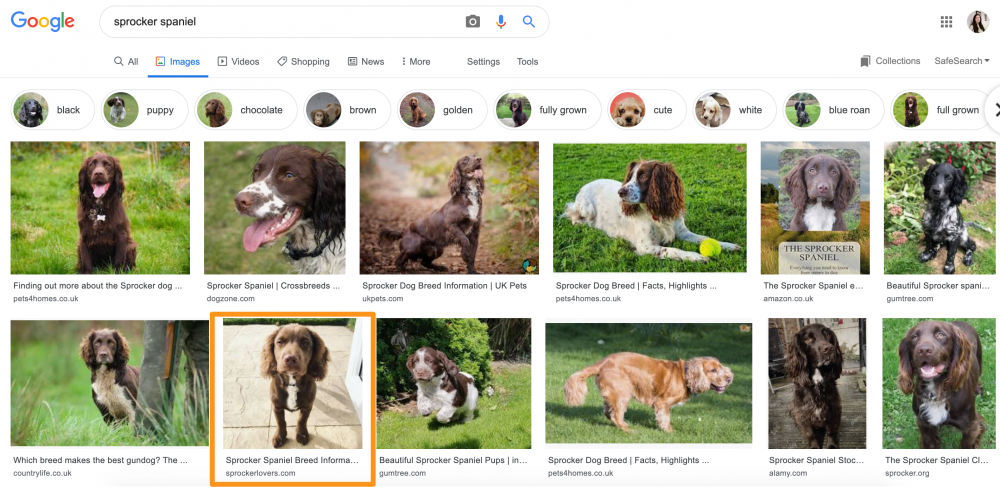Image resolution: width=1000 pixels, height=487 pixels.
Task: Select the News tab
Action: (x=366, y=61)
